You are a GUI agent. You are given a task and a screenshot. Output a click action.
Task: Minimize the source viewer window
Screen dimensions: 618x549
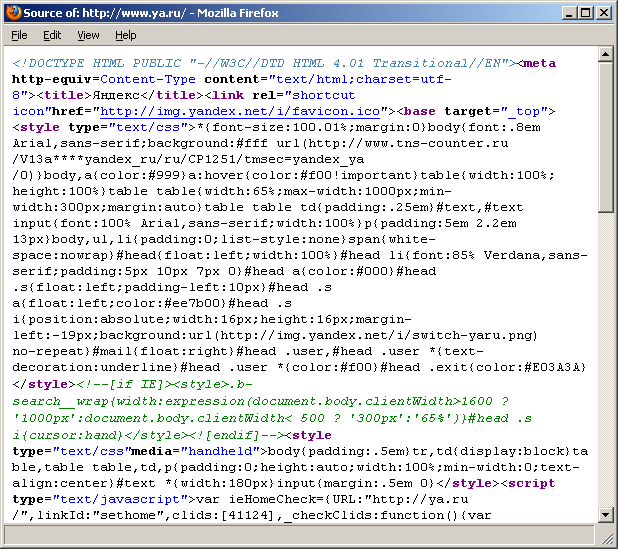click(569, 13)
